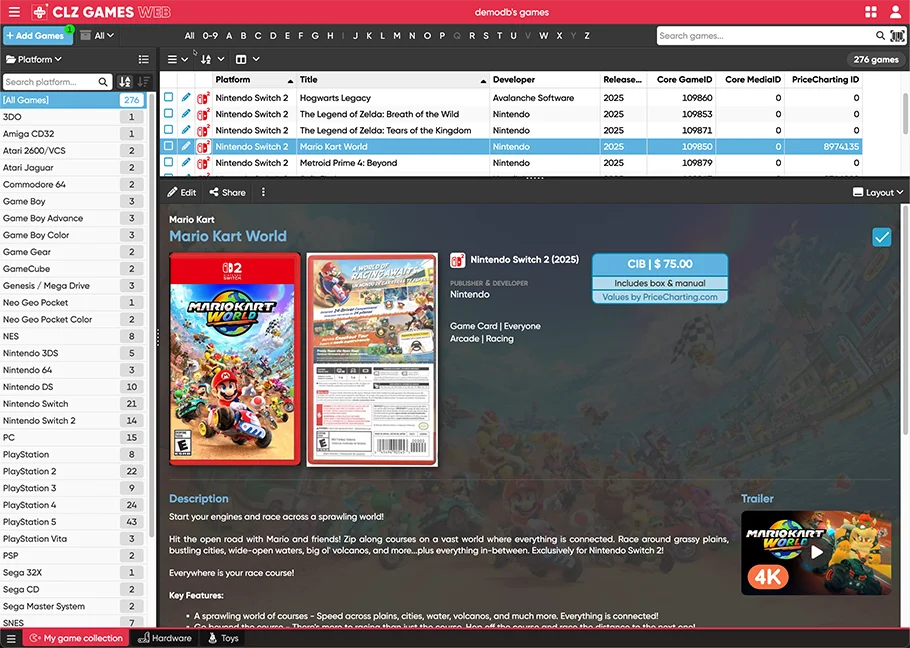The image size is (910, 648).
Task: Edit Mario Kart World row pencil icon
Action: pyautogui.click(x=186, y=146)
